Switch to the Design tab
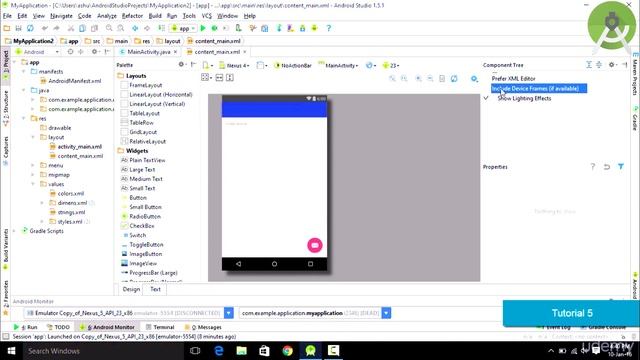 pyautogui.click(x=131, y=289)
